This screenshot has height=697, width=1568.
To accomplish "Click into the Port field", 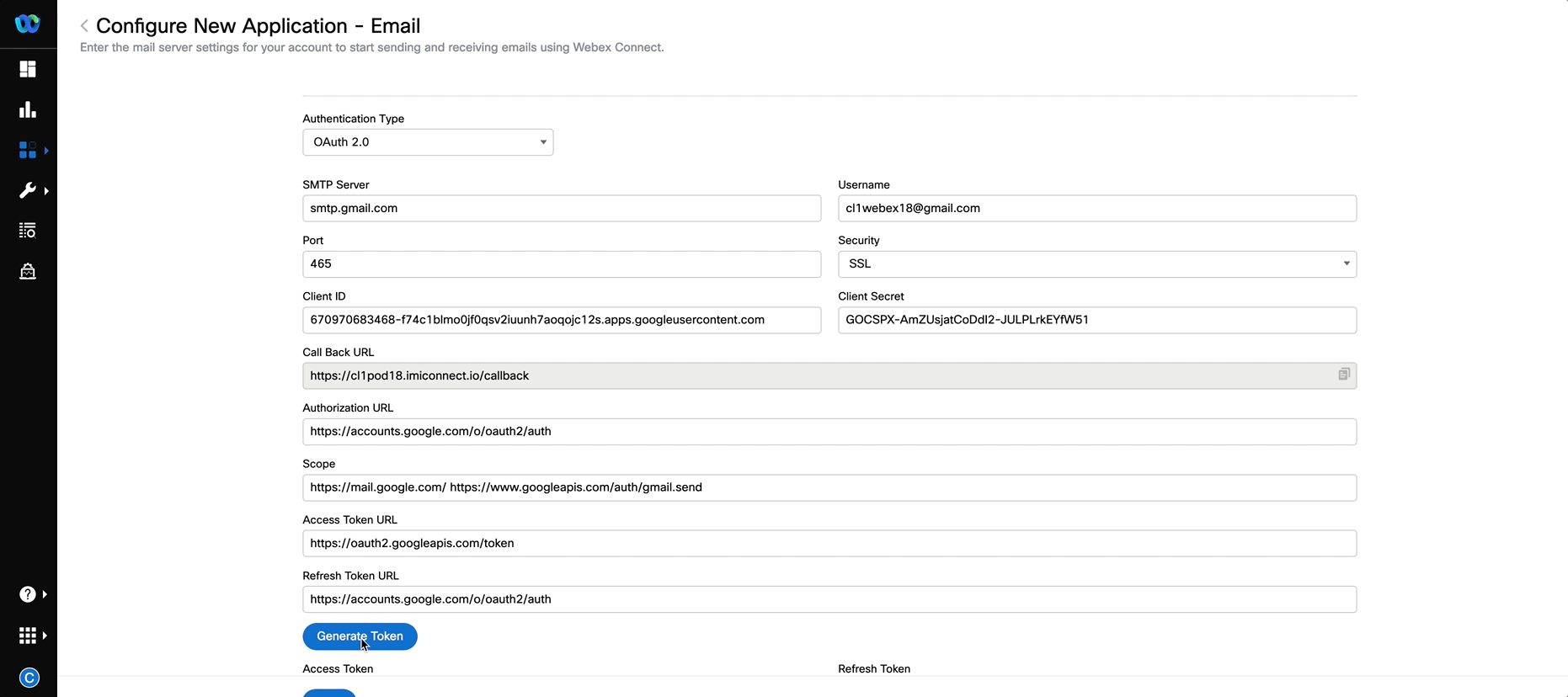I will click(x=562, y=264).
